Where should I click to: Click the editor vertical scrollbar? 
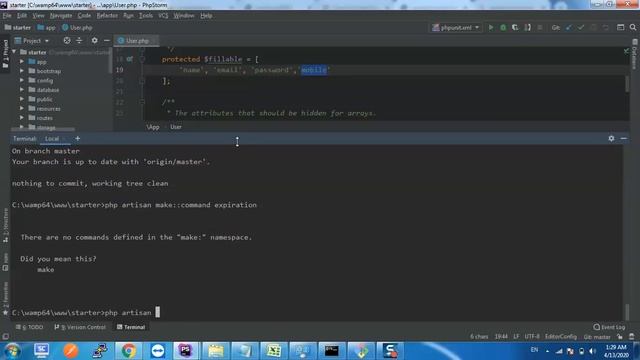click(x=627, y=84)
